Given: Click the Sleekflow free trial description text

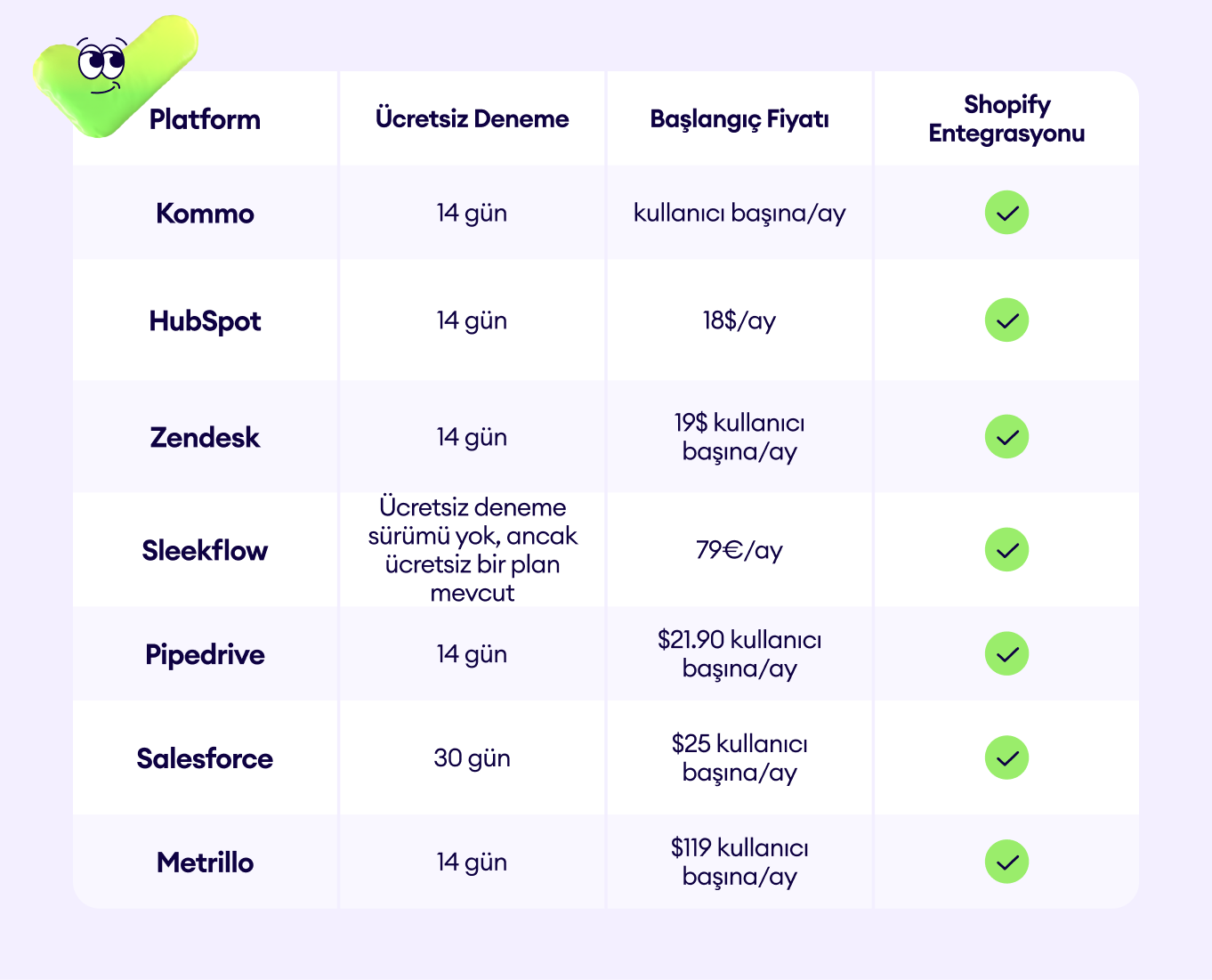Looking at the screenshot, I should (x=473, y=550).
